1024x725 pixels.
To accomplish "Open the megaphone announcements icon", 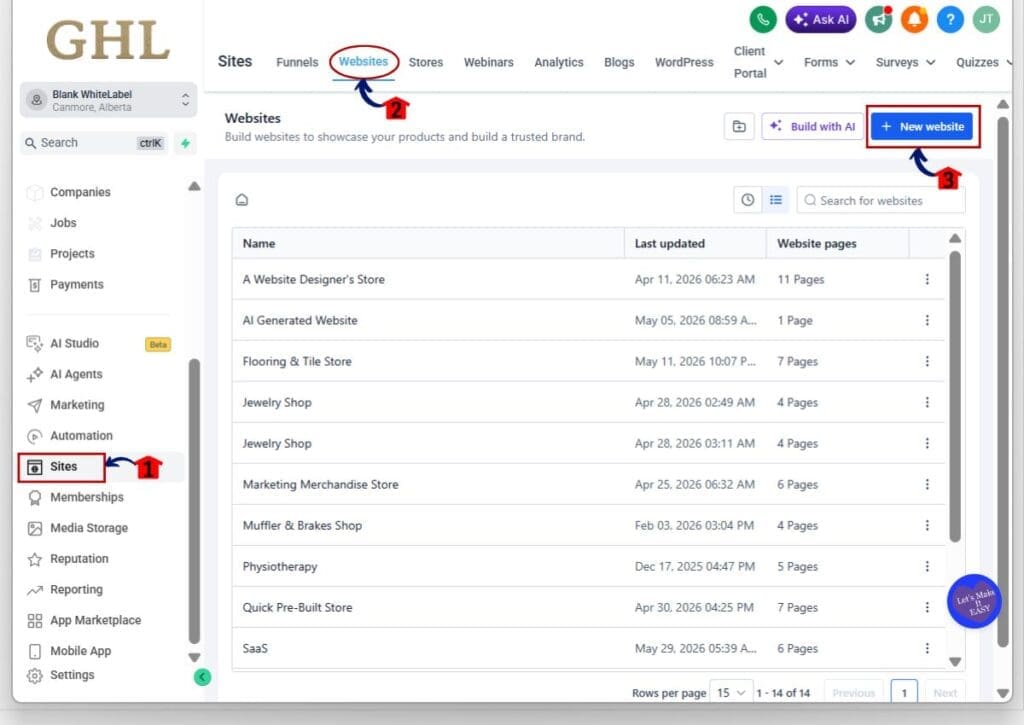I will tap(879, 19).
